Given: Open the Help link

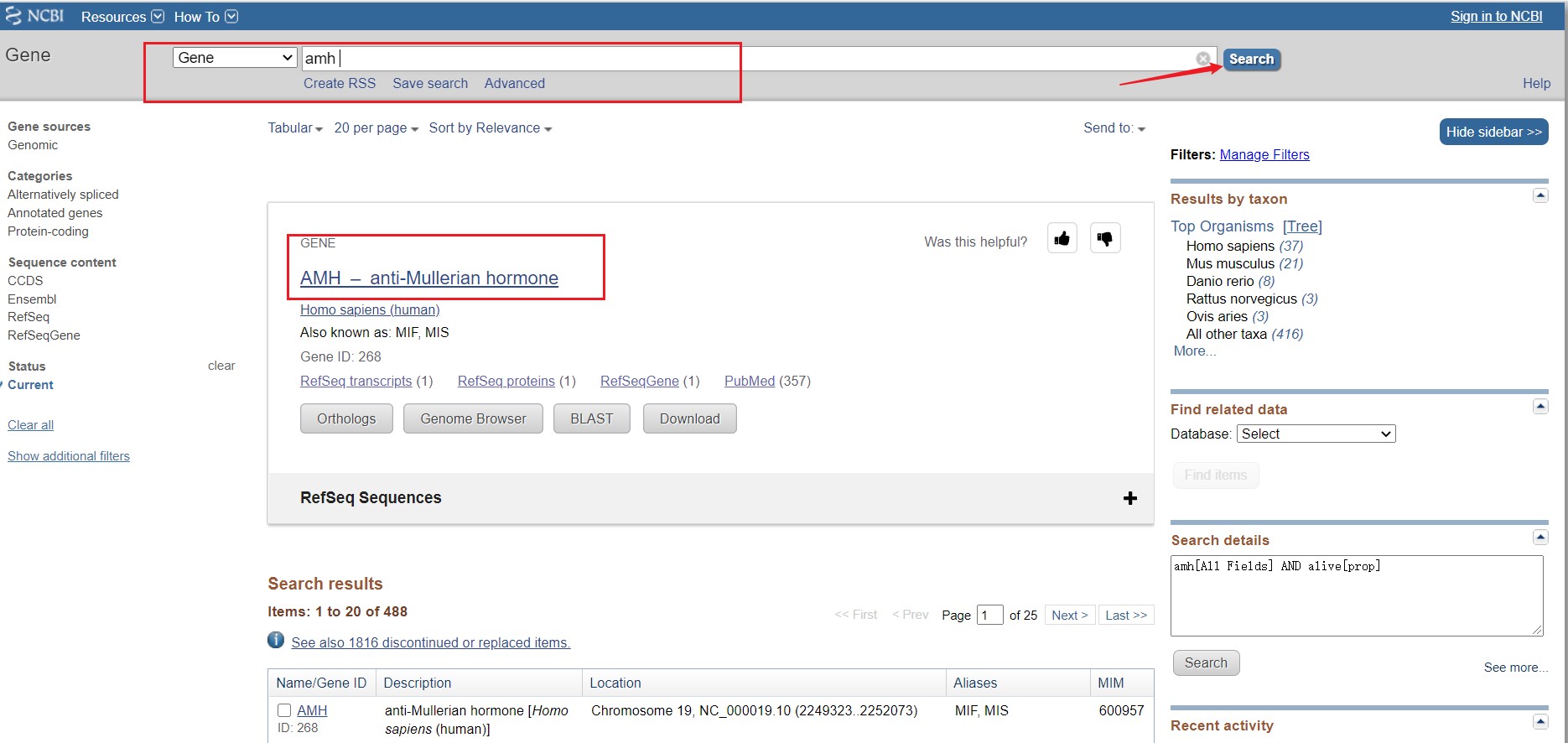Looking at the screenshot, I should coord(1536,83).
